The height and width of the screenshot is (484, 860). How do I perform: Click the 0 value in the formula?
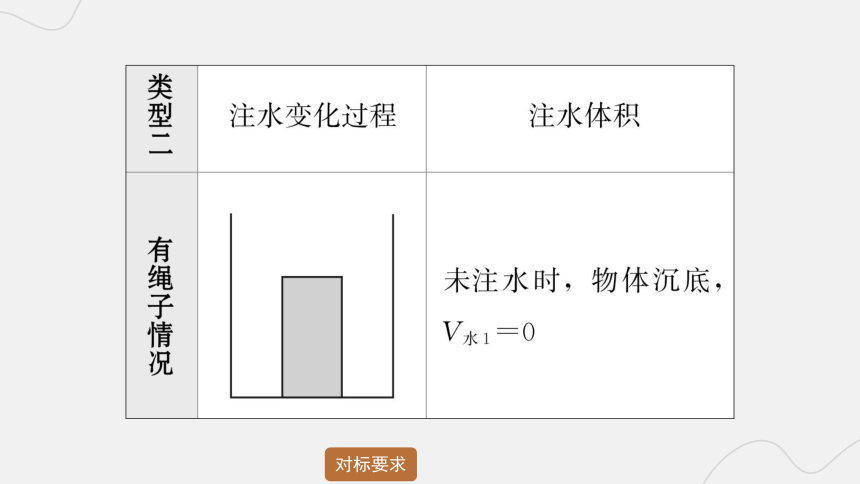click(x=528, y=332)
